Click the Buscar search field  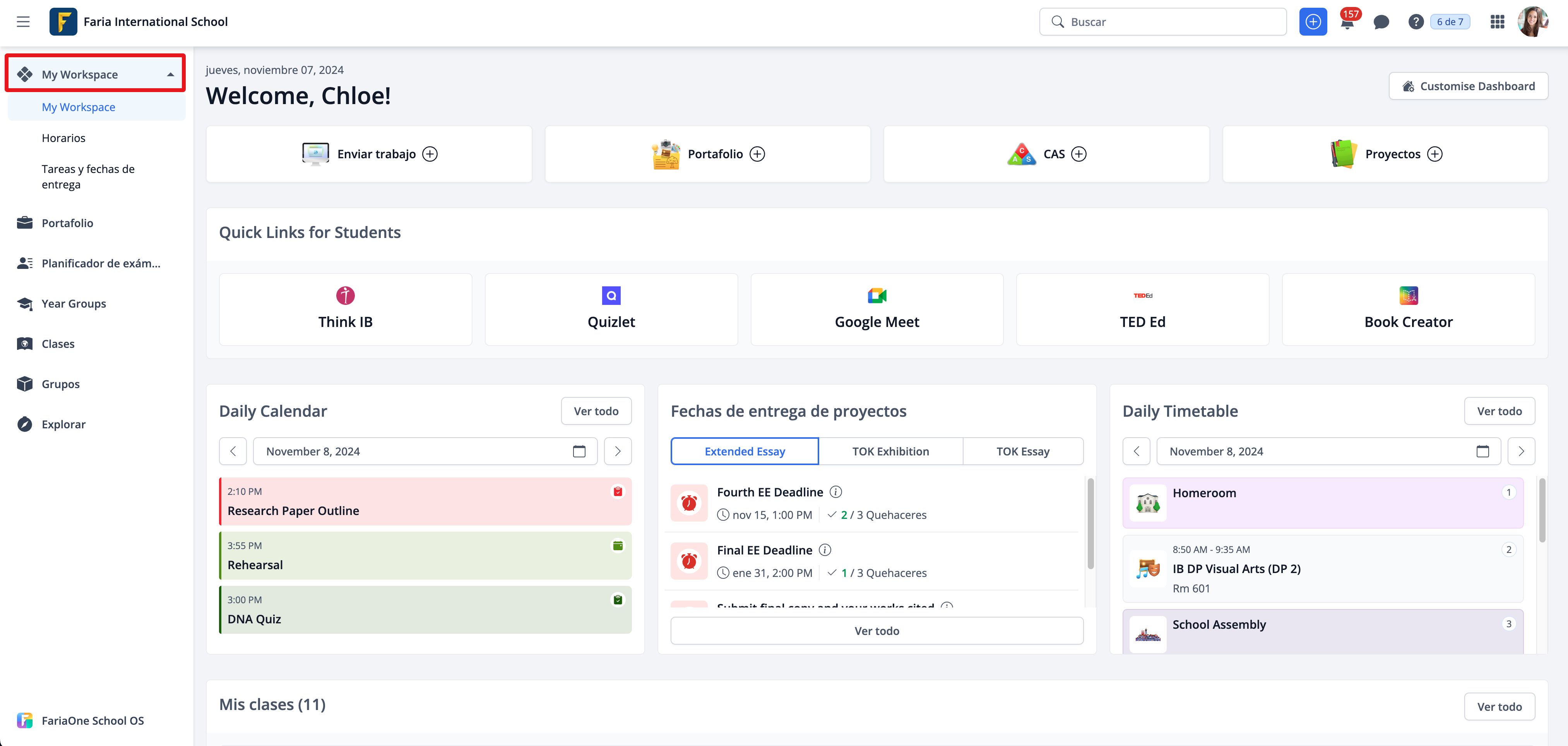[1162, 22]
